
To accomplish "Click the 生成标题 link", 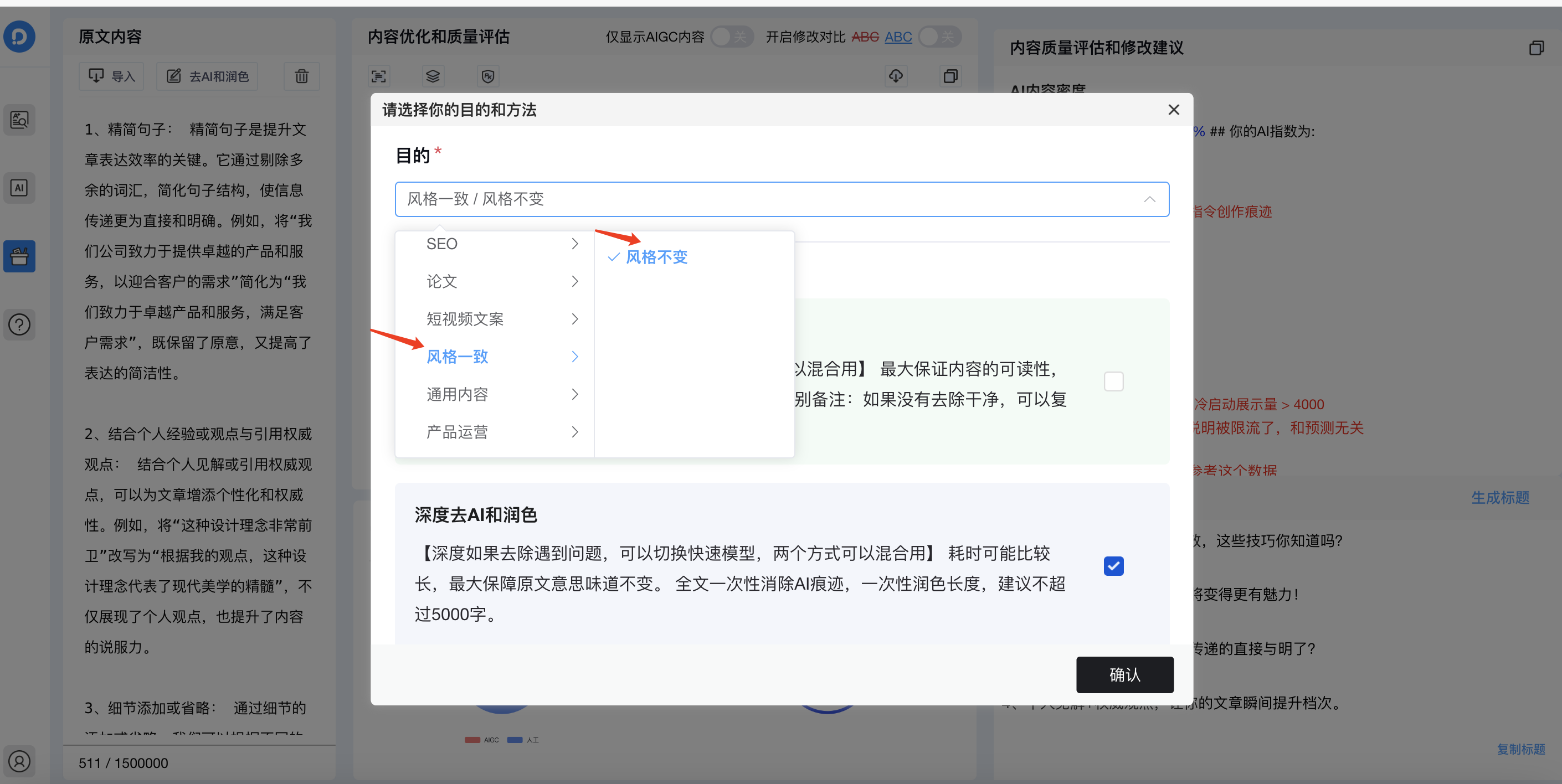I will (1500, 497).
